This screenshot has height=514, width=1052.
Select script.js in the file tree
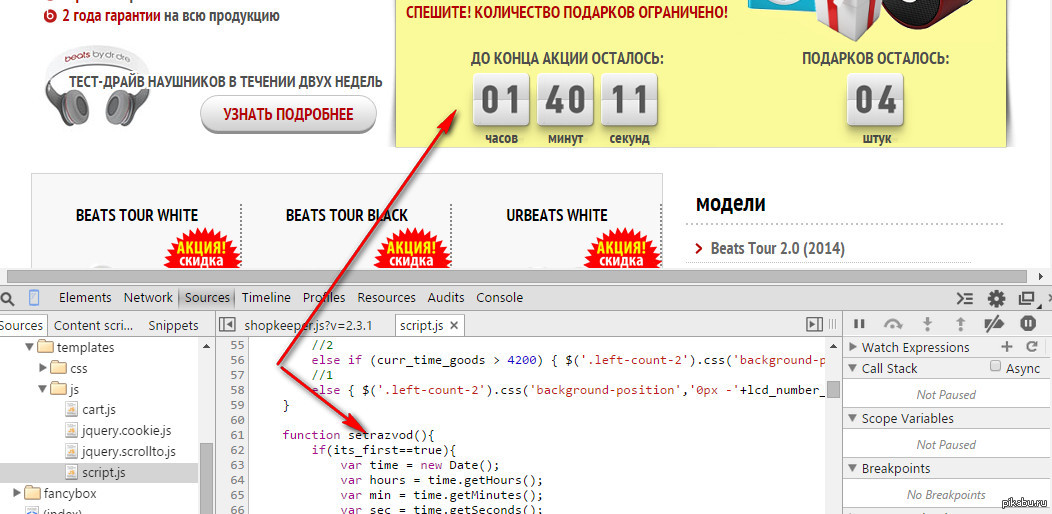click(99, 472)
